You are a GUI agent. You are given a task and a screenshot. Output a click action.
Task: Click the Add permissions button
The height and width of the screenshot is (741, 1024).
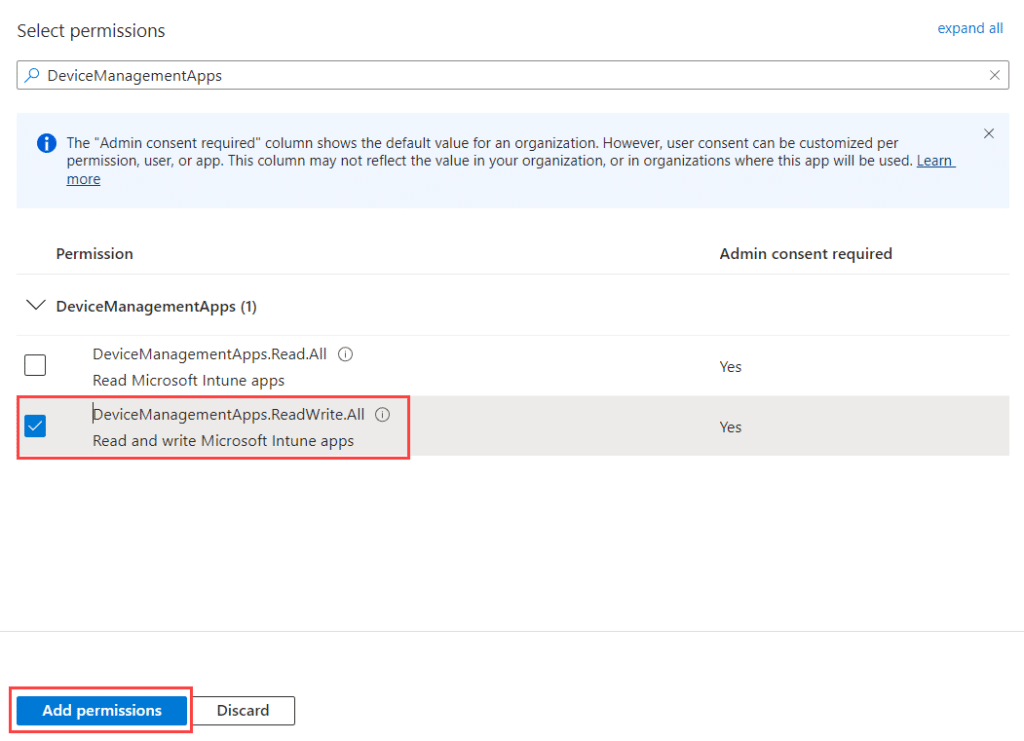tap(102, 710)
